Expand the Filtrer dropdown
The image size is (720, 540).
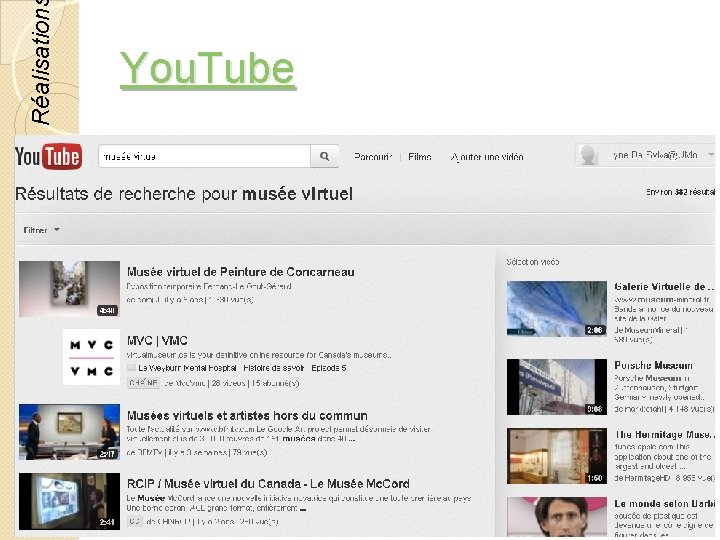41,230
